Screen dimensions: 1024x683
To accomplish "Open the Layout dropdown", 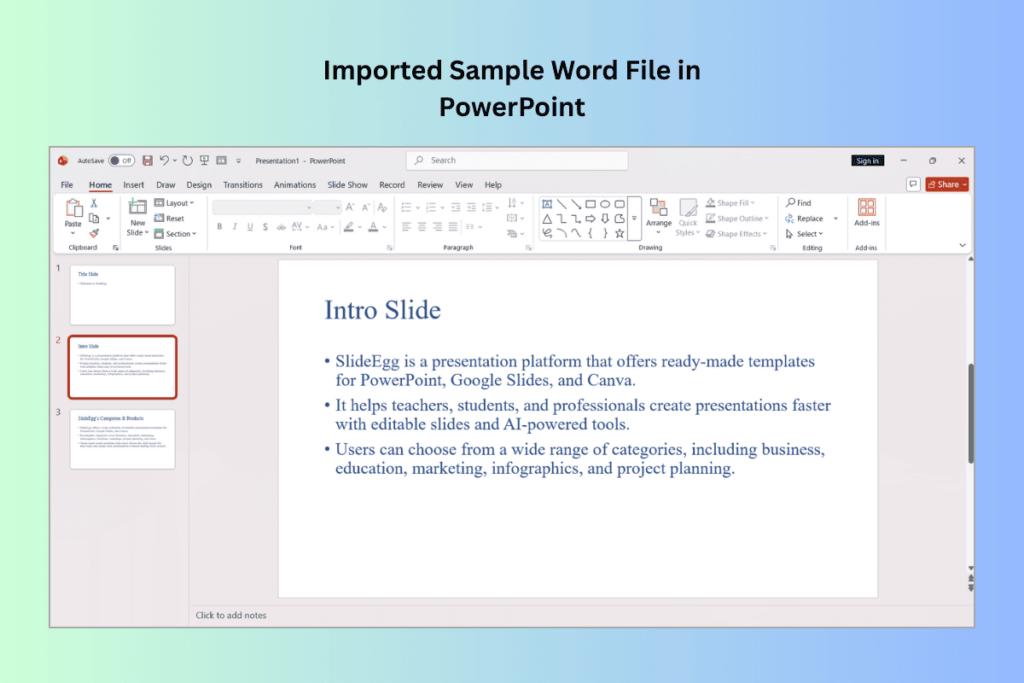I will (x=174, y=203).
